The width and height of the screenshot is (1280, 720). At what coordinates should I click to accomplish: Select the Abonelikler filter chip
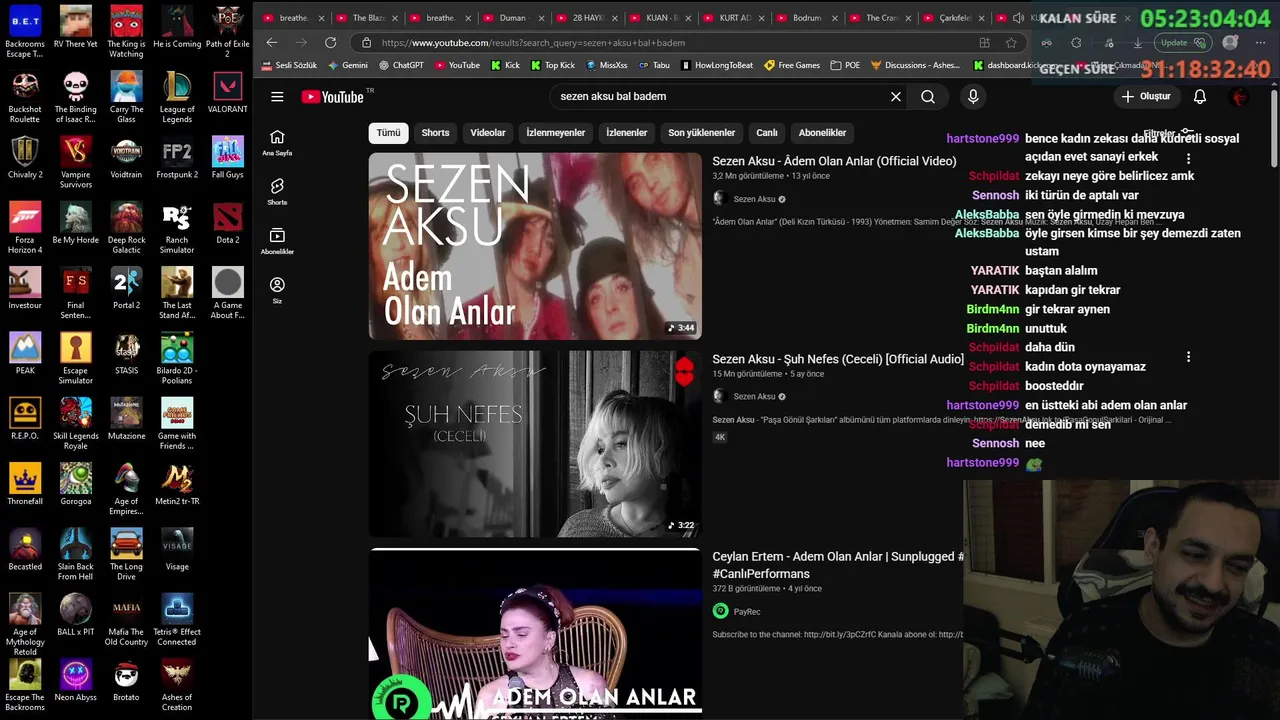coord(822,133)
